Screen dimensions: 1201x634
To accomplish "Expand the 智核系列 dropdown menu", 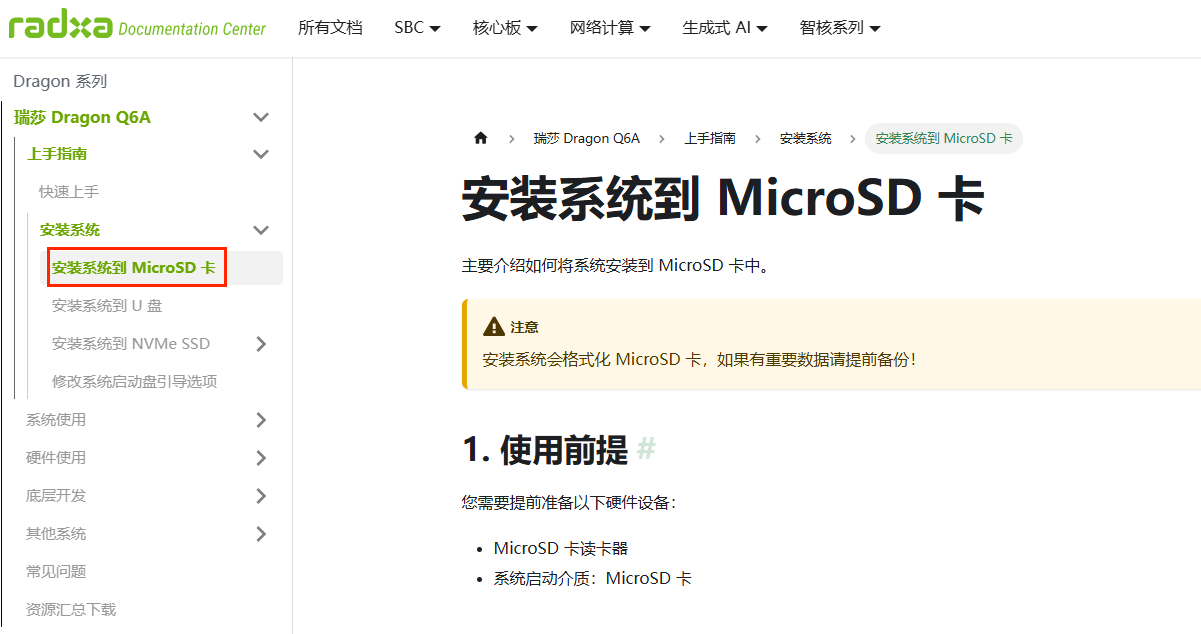I will tap(840, 28).
